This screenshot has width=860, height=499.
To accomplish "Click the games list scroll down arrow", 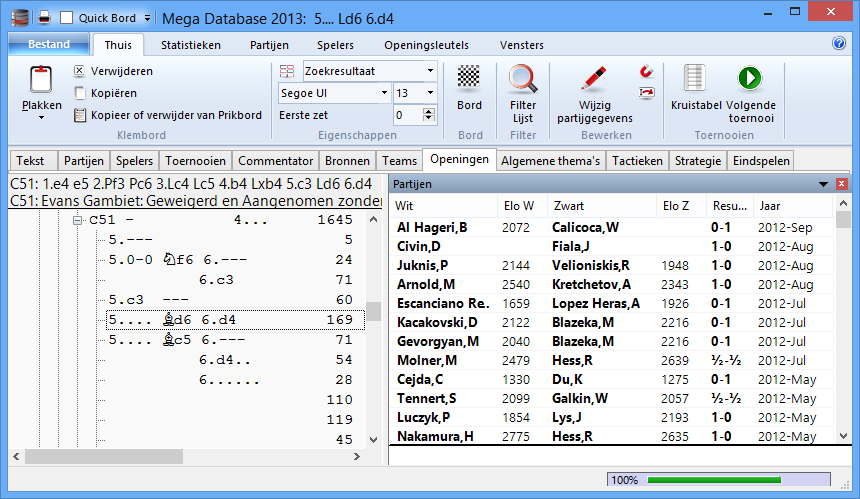I will coord(844,436).
